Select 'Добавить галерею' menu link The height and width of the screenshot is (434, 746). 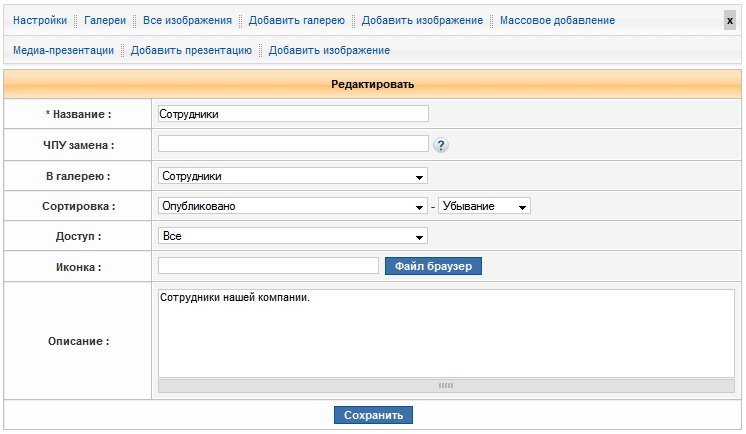coord(297,20)
